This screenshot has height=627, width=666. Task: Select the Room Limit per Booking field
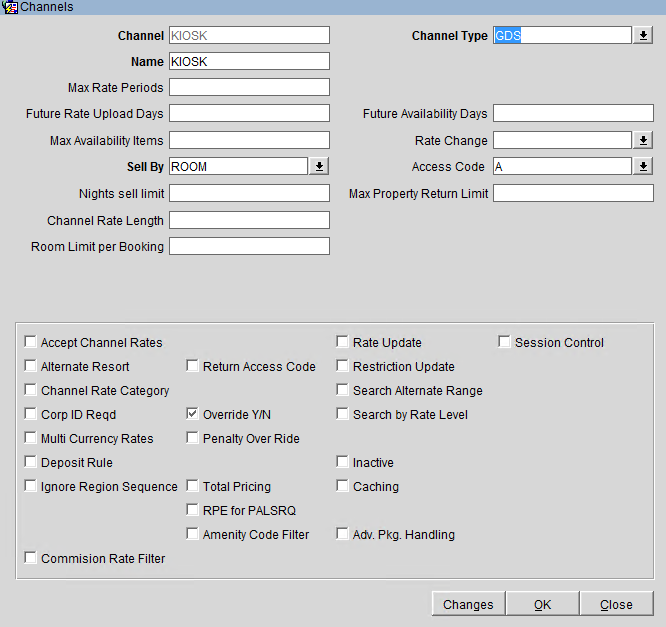249,246
